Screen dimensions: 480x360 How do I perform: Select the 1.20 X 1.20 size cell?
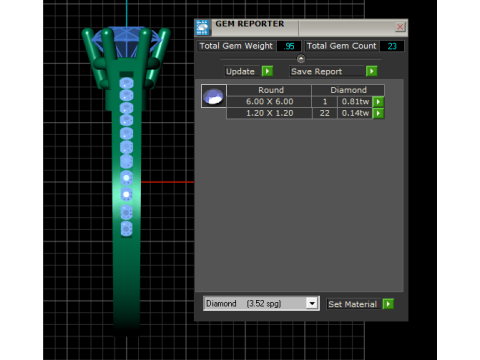pos(269,113)
